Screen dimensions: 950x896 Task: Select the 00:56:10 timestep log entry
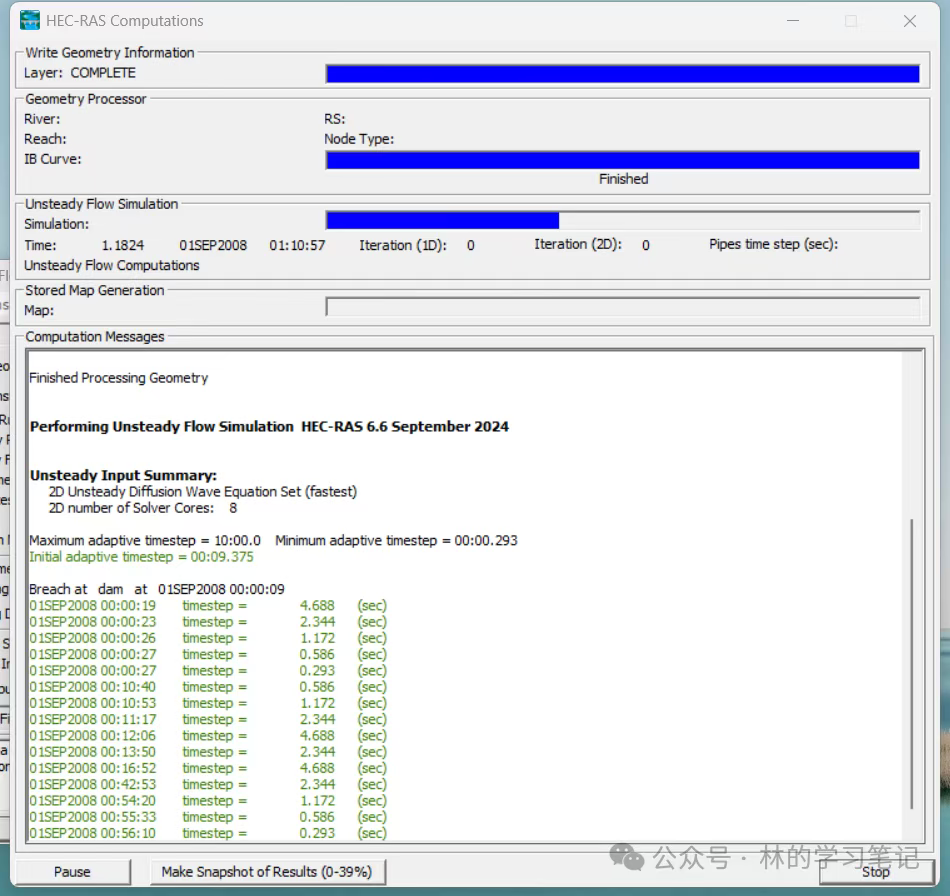[x=207, y=833]
